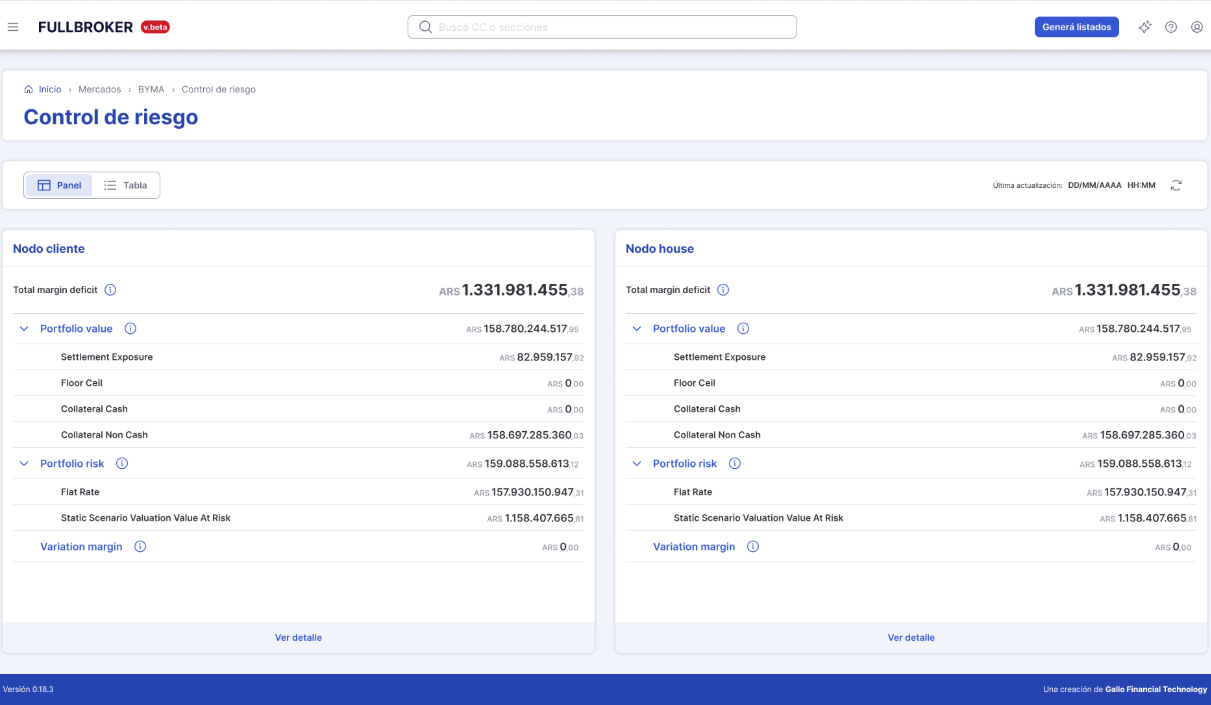Click the refresh icon next to Última actualización

point(1176,185)
